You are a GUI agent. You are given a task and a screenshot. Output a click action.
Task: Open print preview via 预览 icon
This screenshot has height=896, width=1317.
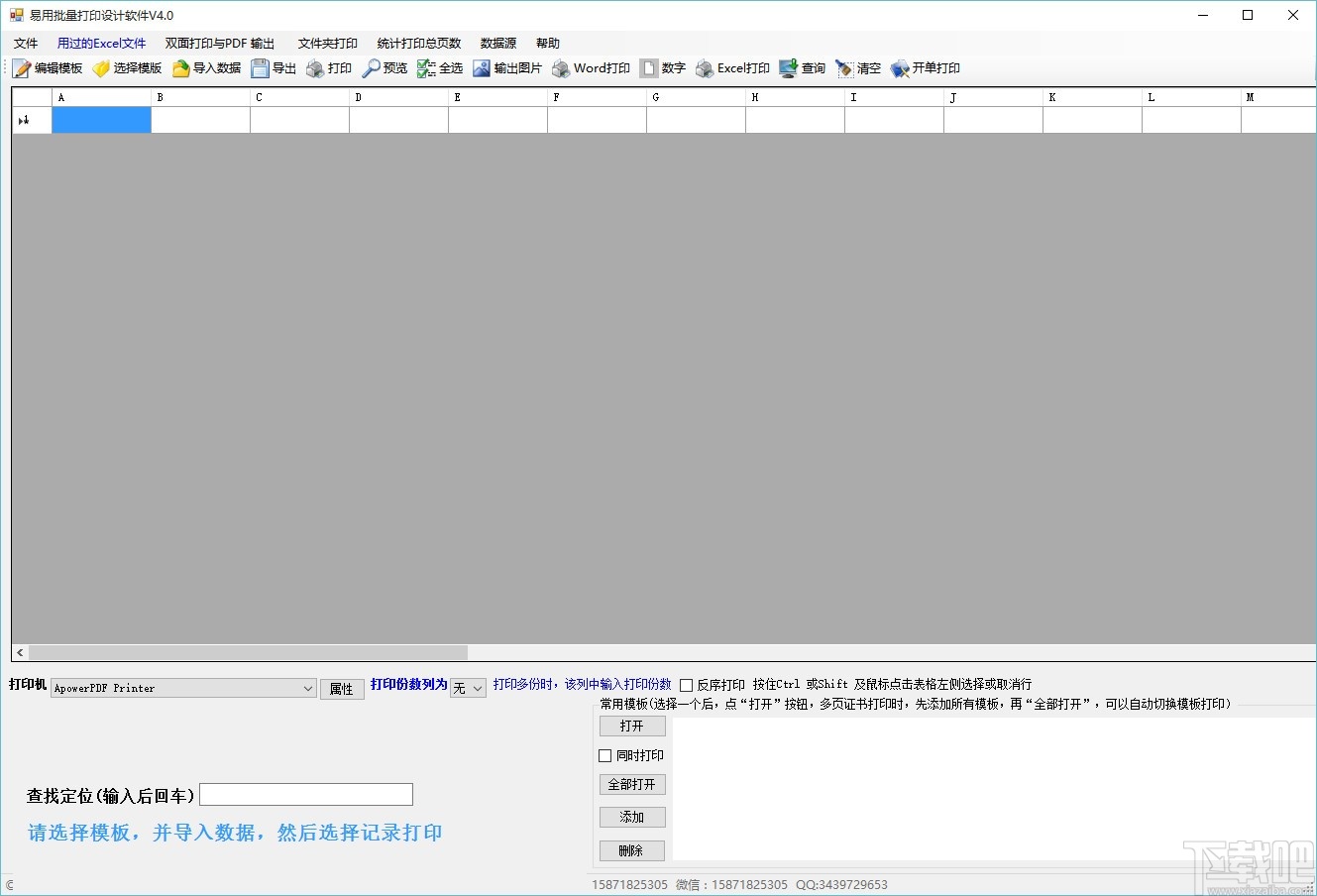point(385,68)
